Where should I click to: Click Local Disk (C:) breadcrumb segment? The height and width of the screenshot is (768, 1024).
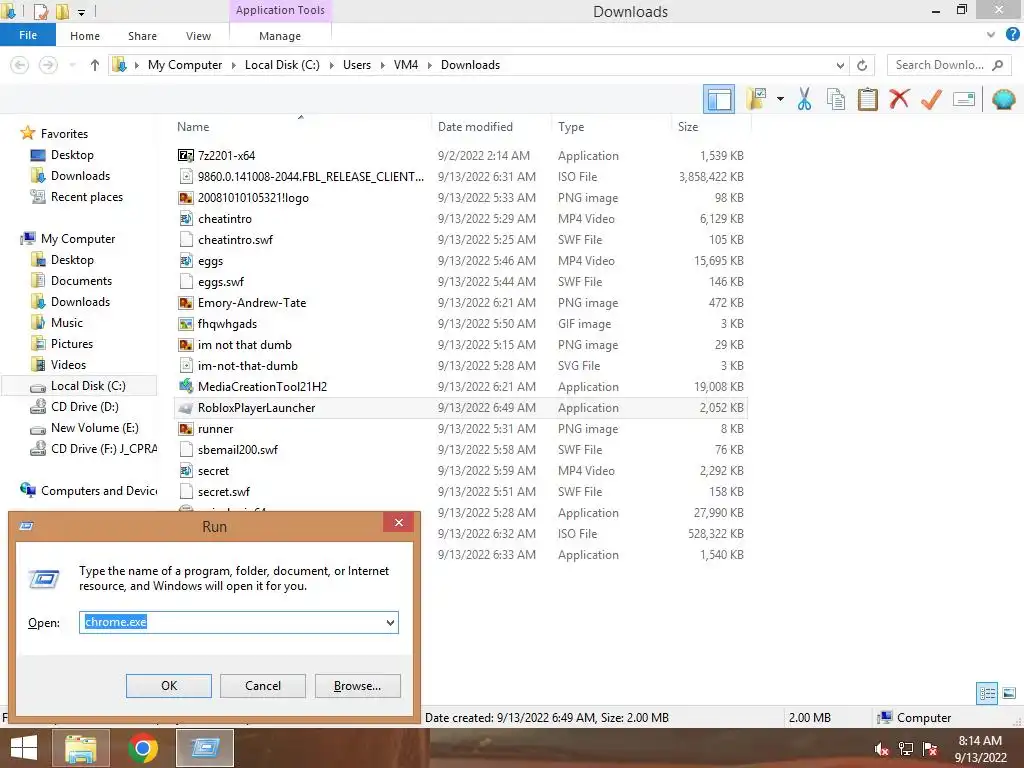(282, 65)
